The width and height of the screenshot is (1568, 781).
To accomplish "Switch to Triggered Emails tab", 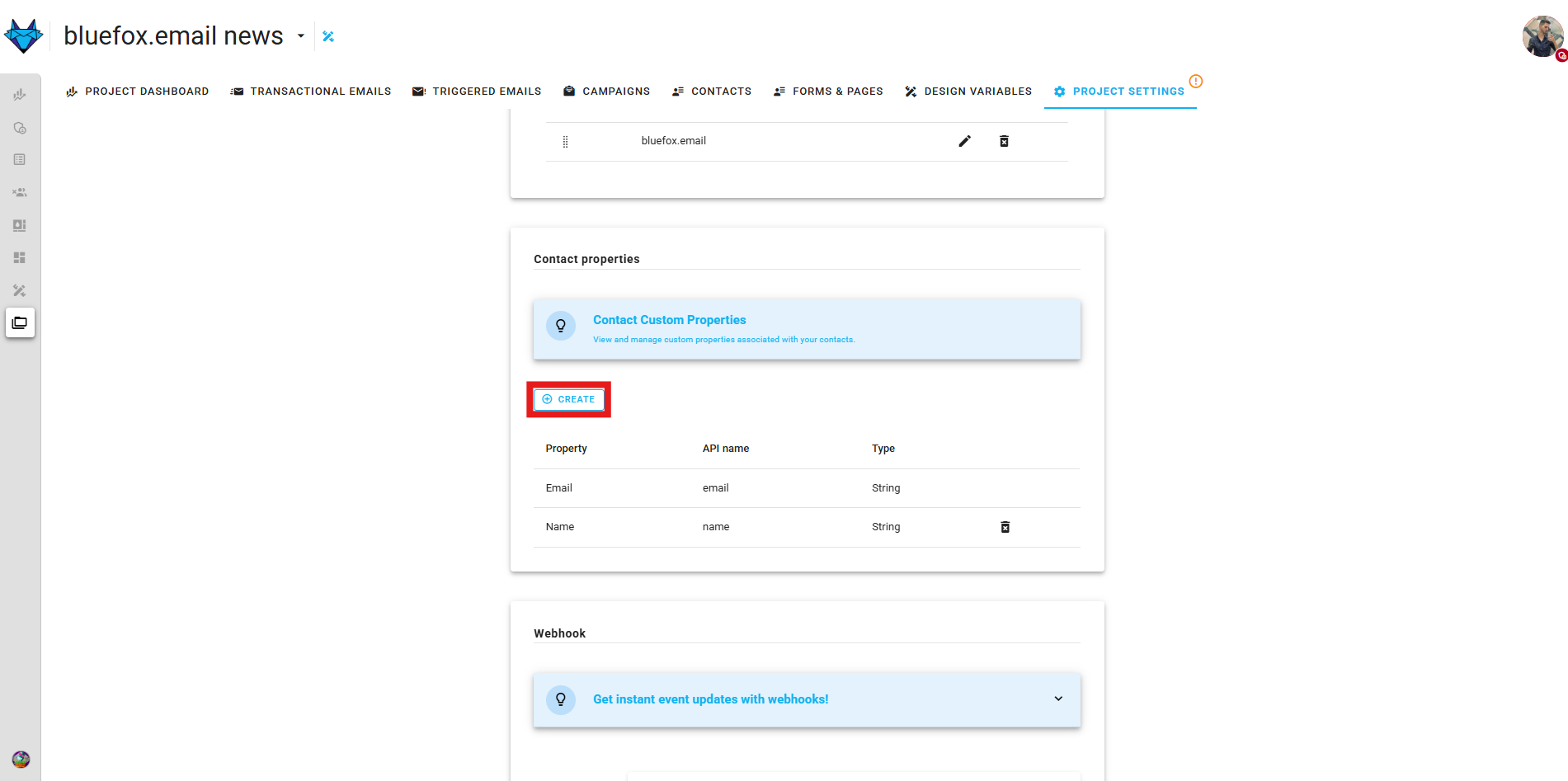I will point(477,92).
